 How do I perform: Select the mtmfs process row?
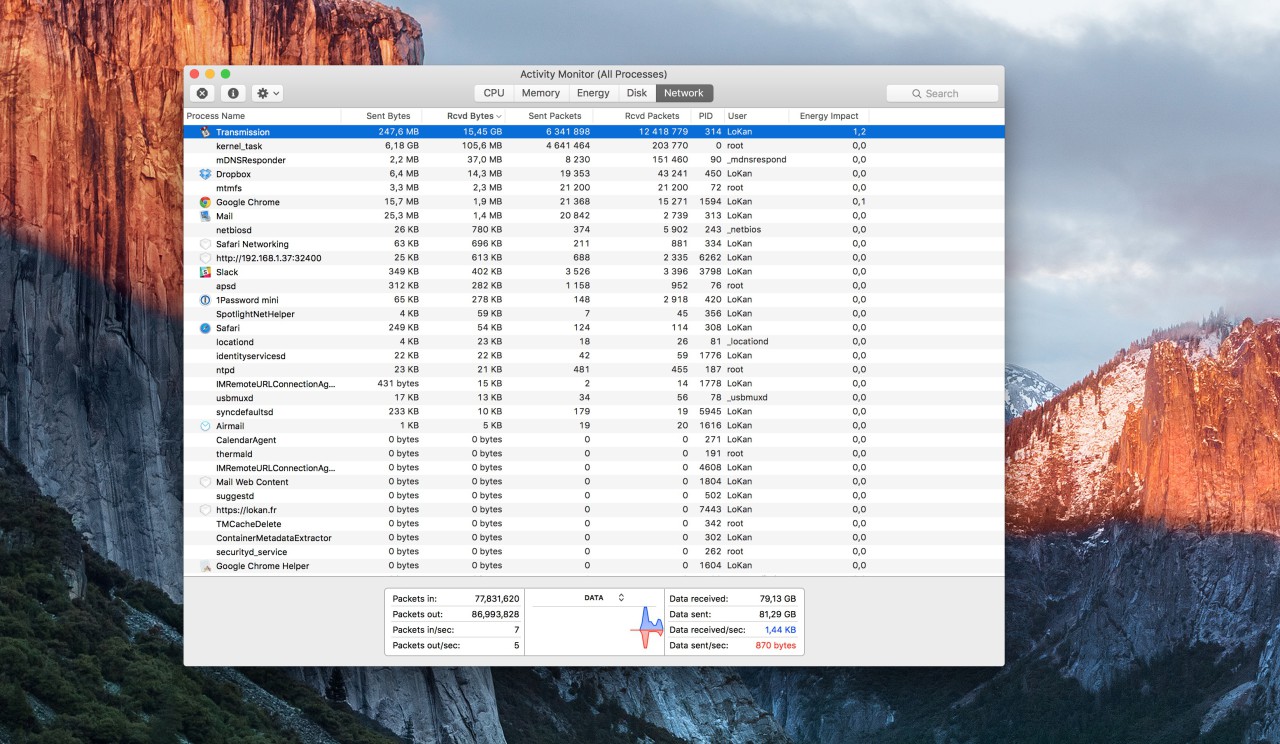coord(594,188)
